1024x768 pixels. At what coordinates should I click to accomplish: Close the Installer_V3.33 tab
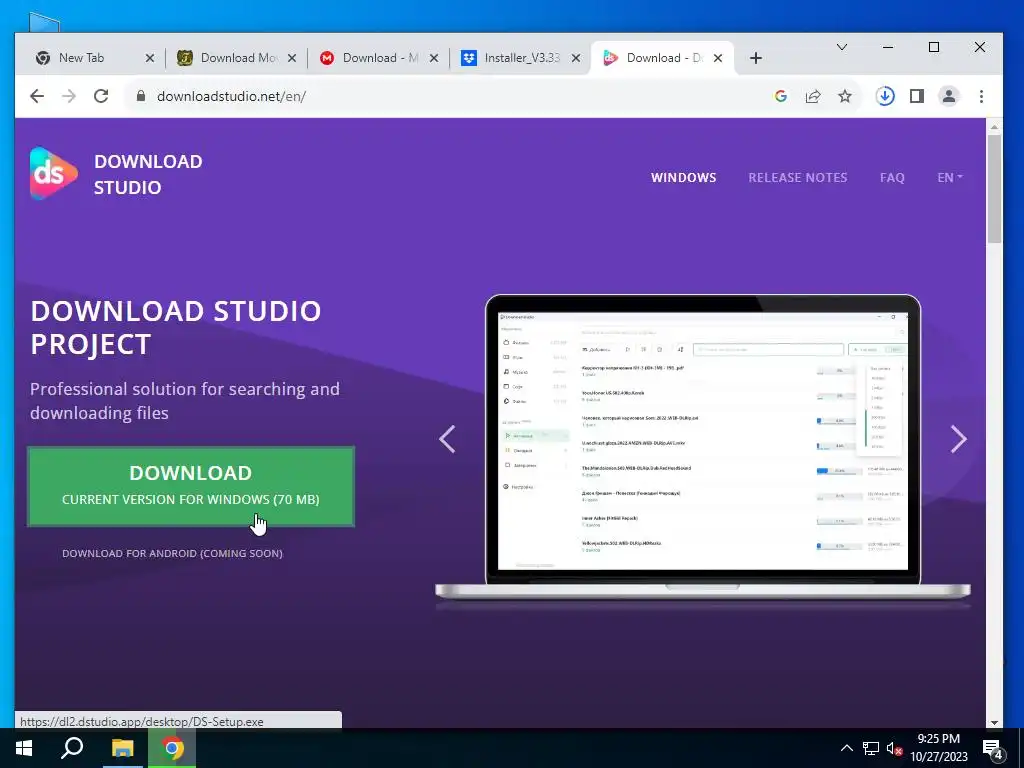click(575, 58)
